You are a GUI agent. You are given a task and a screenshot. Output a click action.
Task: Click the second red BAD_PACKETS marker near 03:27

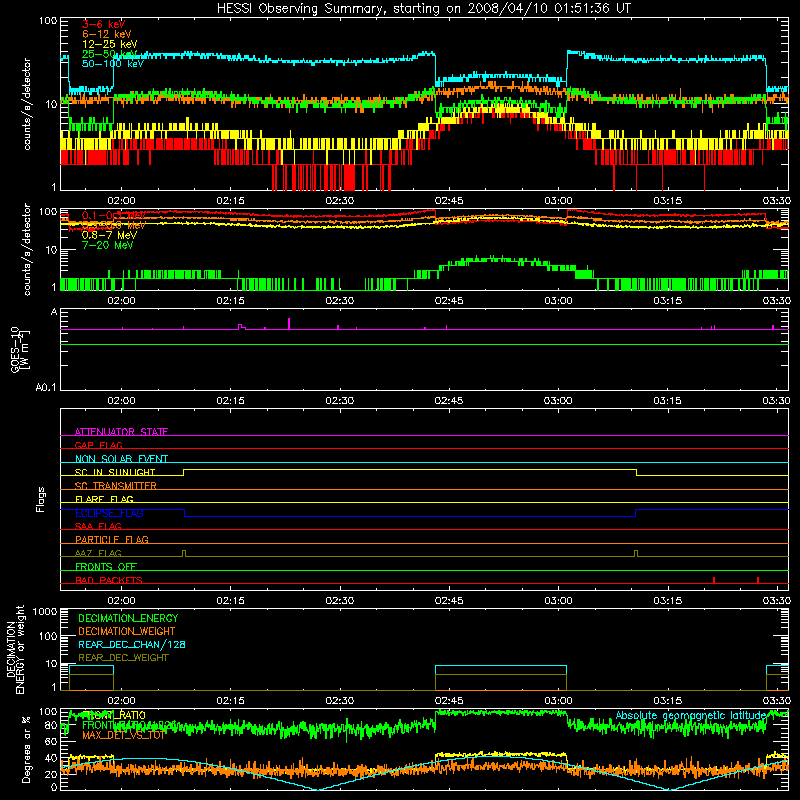click(758, 580)
